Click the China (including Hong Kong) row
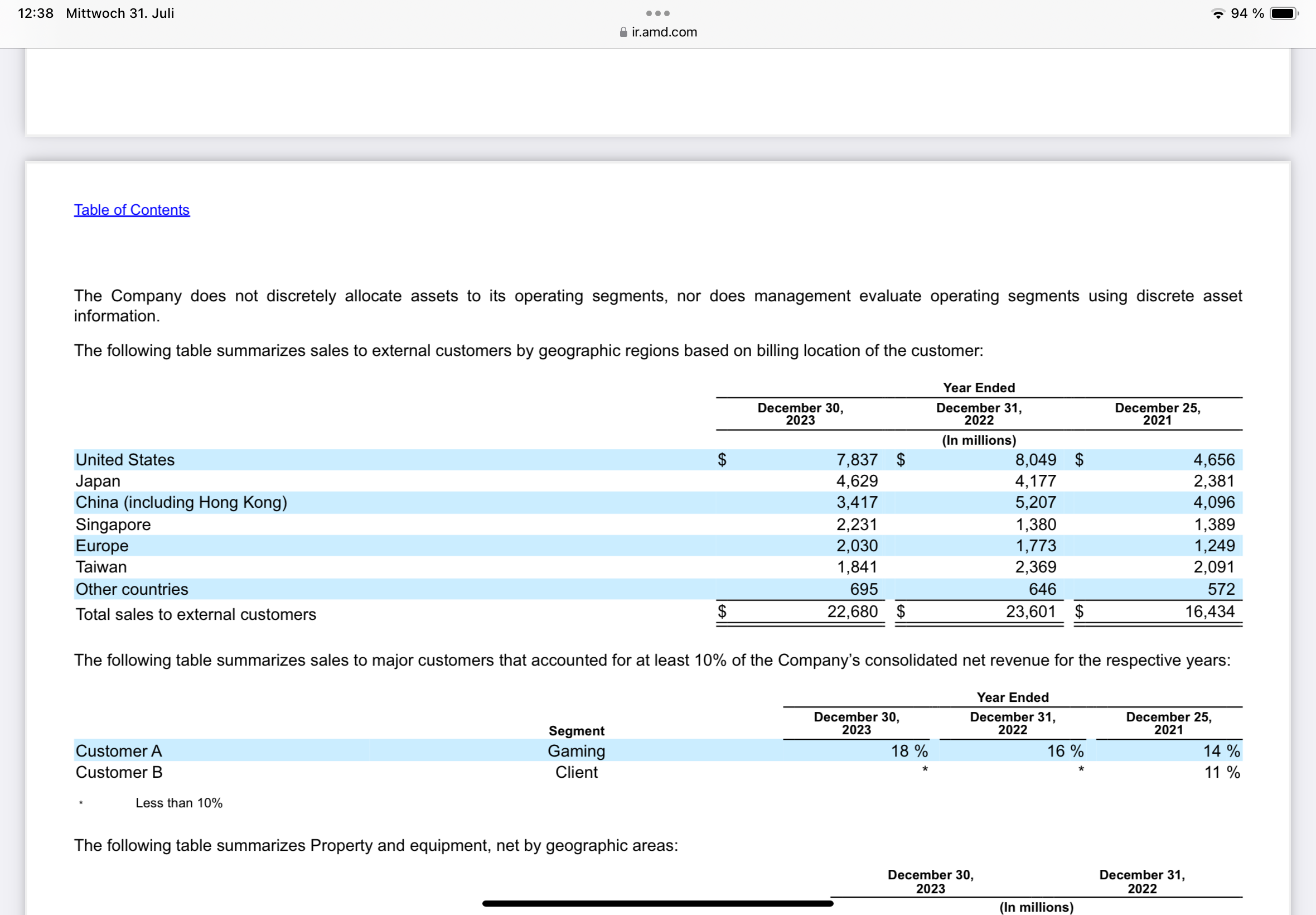 click(x=182, y=502)
